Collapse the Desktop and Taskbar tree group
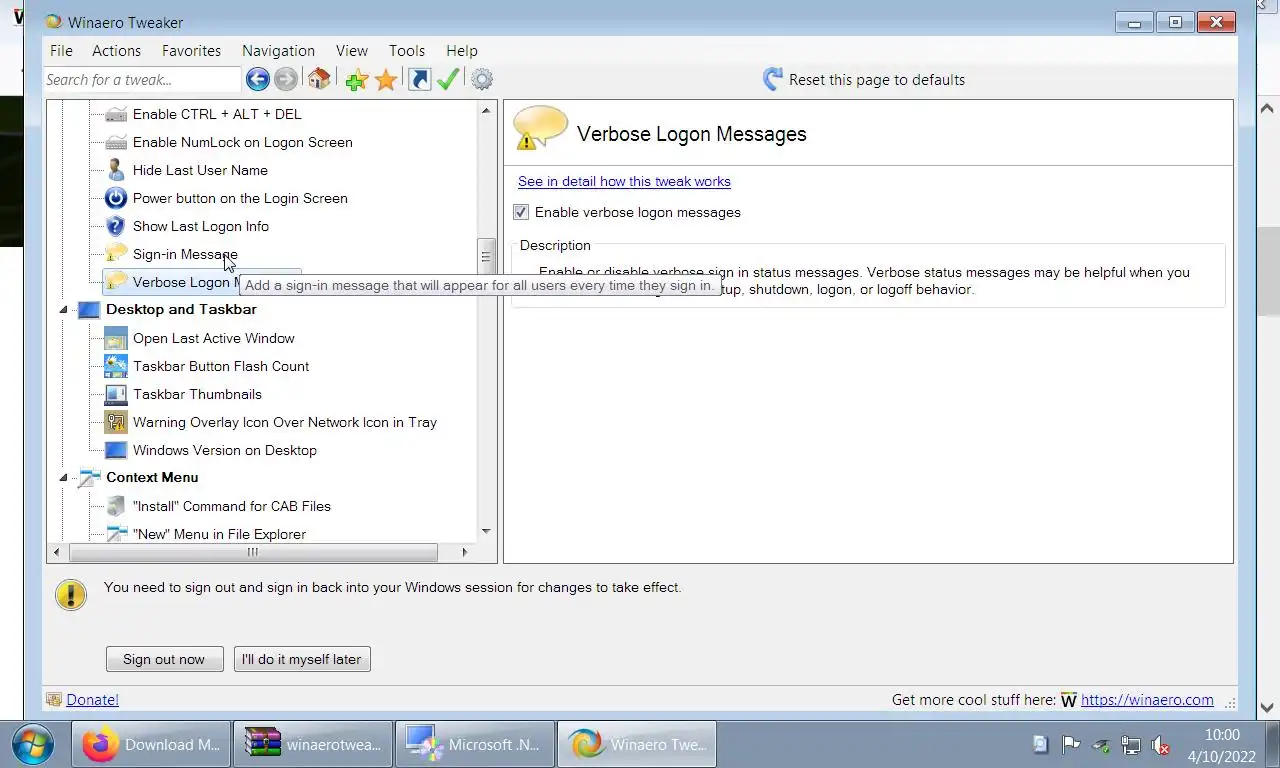 (63, 310)
